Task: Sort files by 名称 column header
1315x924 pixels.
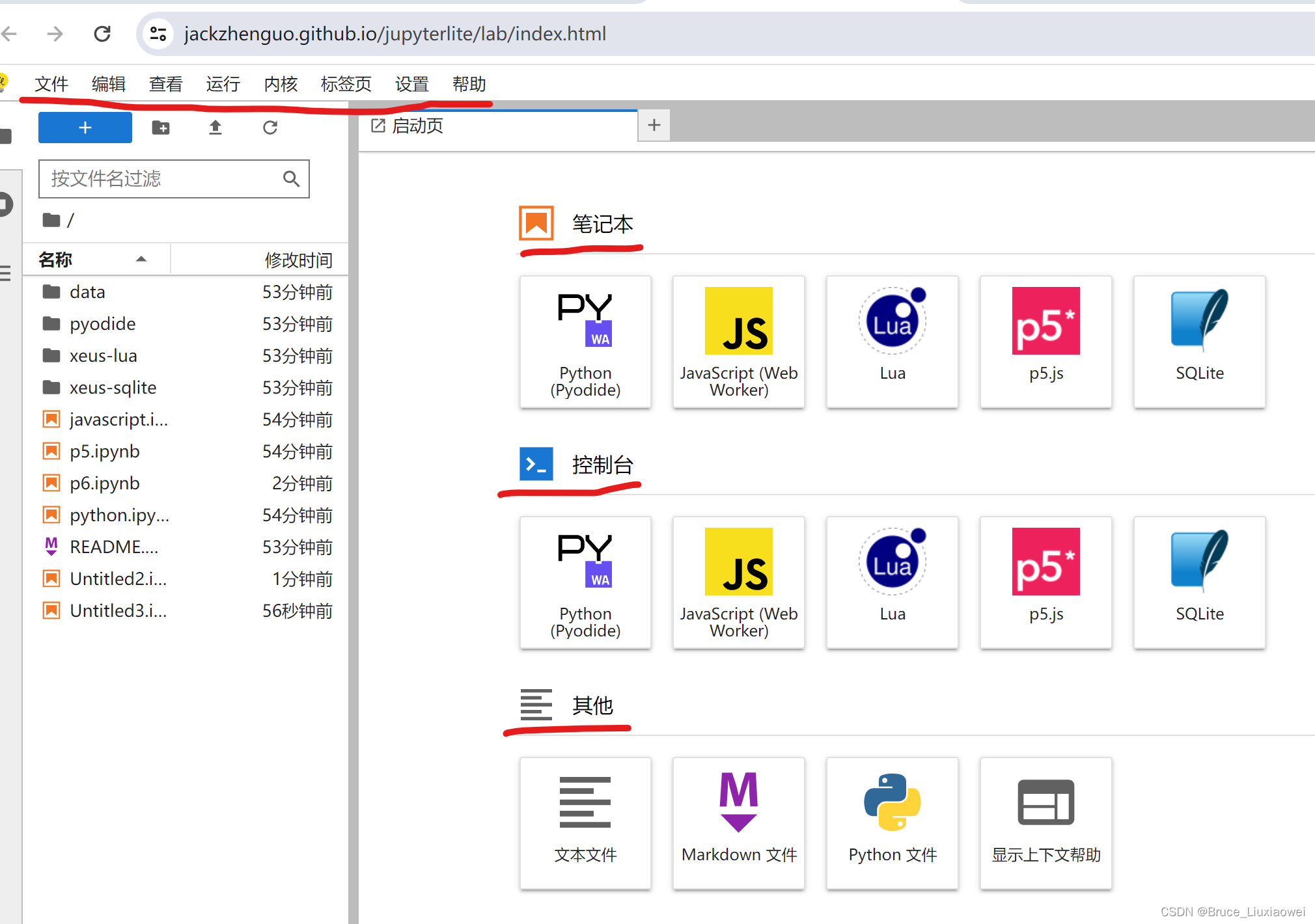Action: click(x=96, y=260)
